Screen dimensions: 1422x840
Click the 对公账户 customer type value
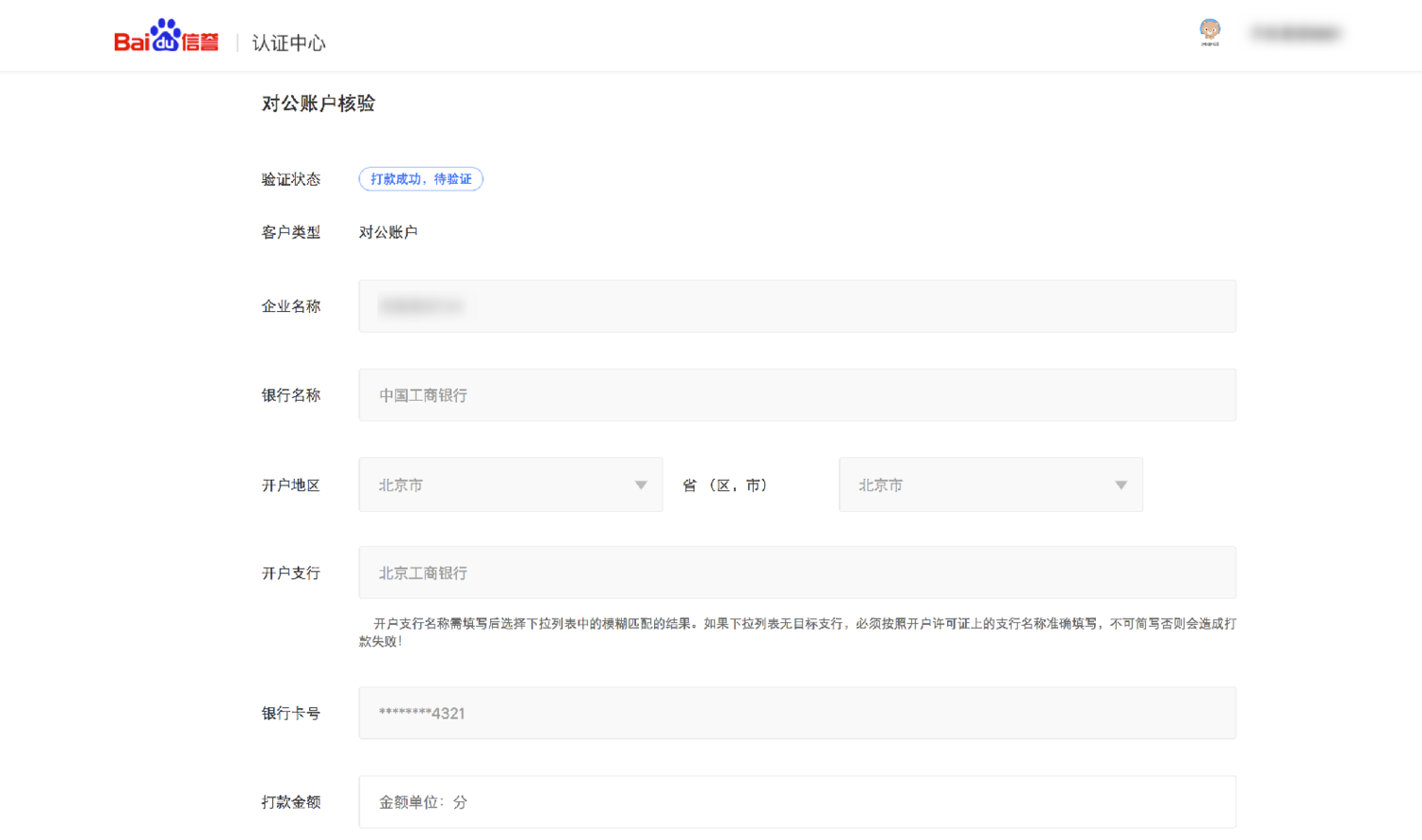point(388,232)
